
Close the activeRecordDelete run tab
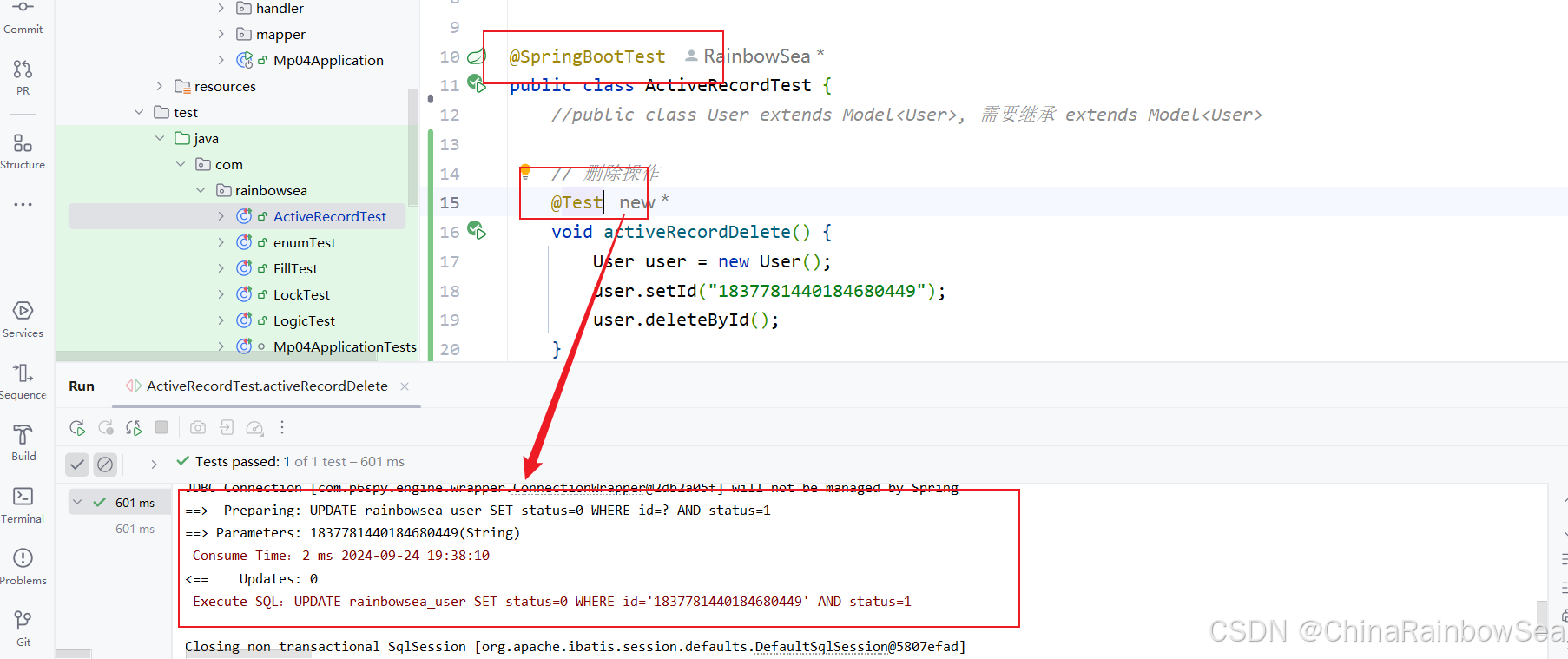click(405, 386)
